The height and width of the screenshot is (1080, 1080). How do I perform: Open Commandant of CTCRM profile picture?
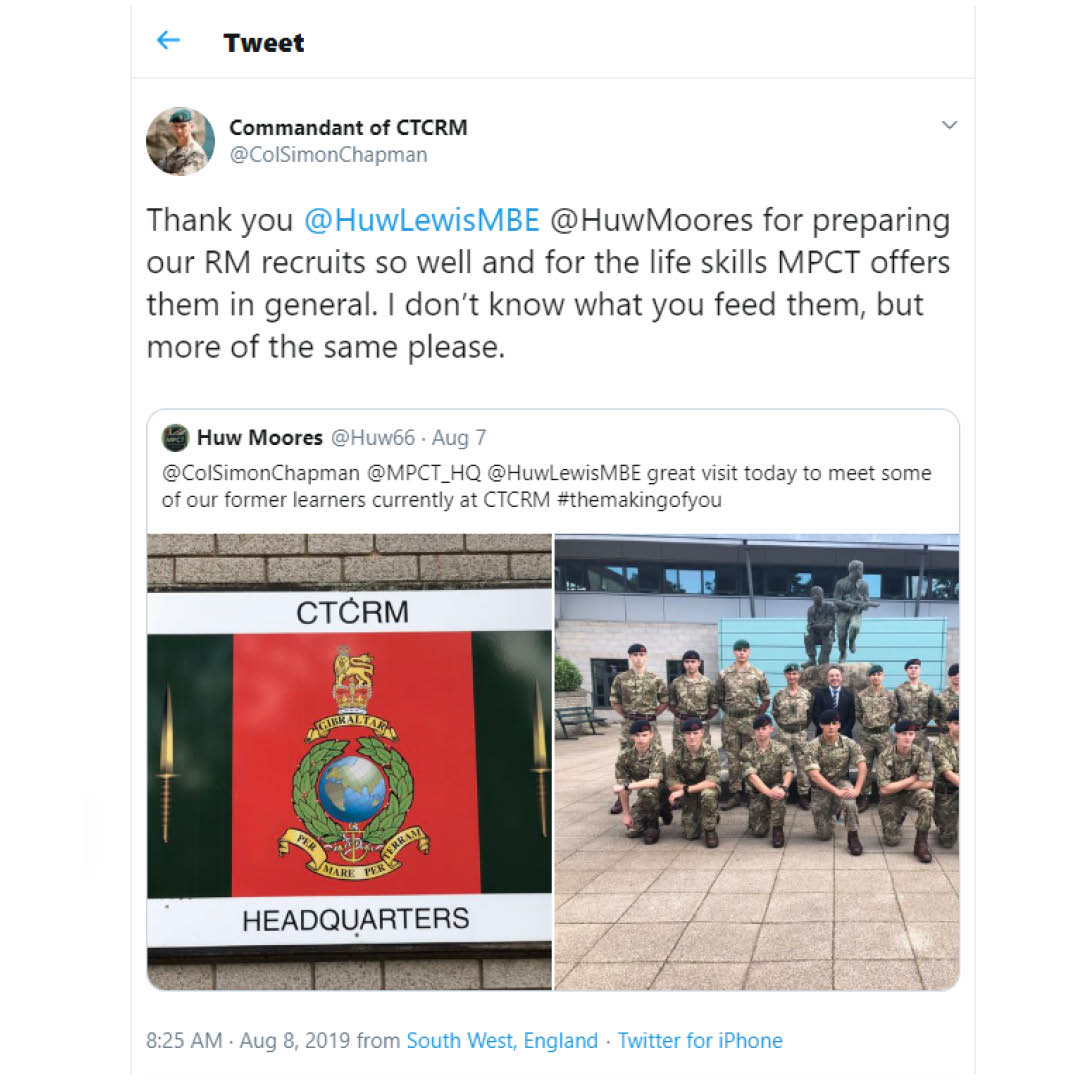coord(180,141)
